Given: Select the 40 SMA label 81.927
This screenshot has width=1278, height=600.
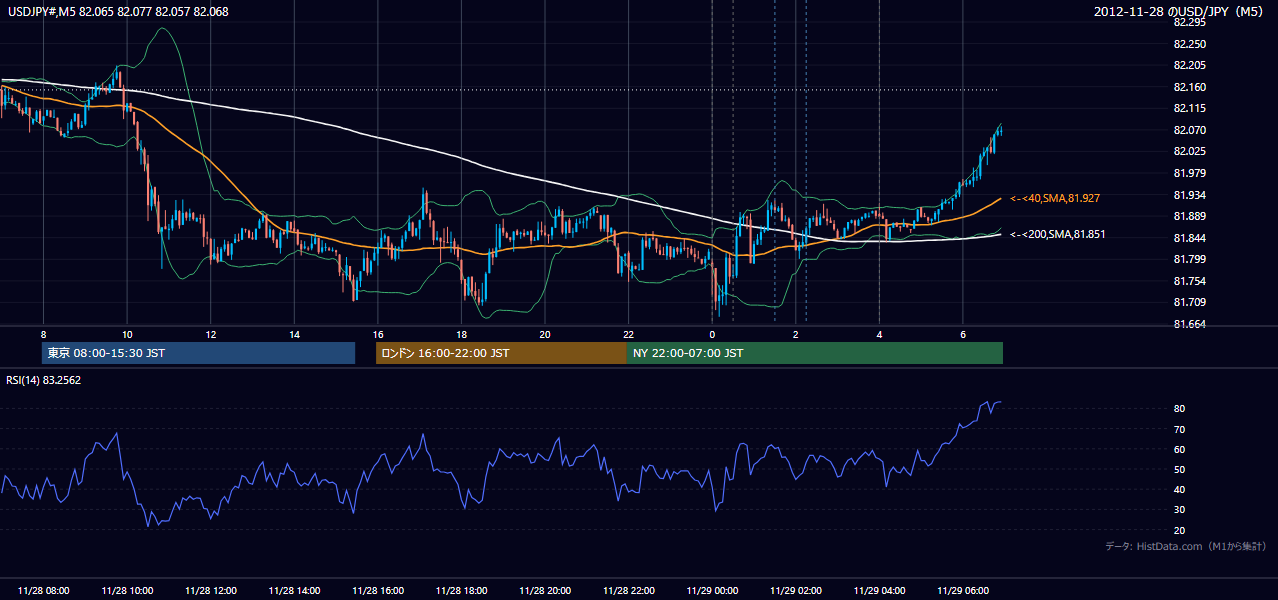Looking at the screenshot, I should (x=1055, y=199).
